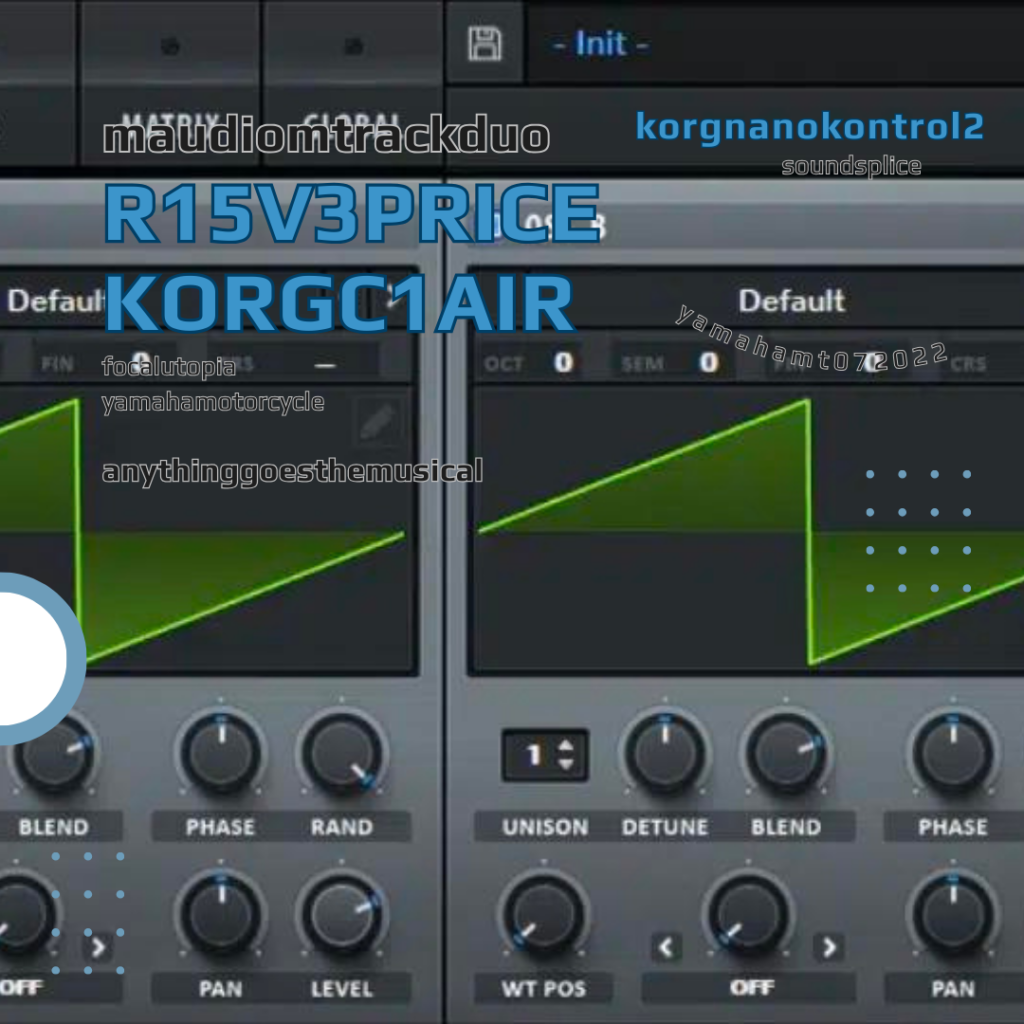Click the OSC B unison voice count box

click(x=545, y=755)
